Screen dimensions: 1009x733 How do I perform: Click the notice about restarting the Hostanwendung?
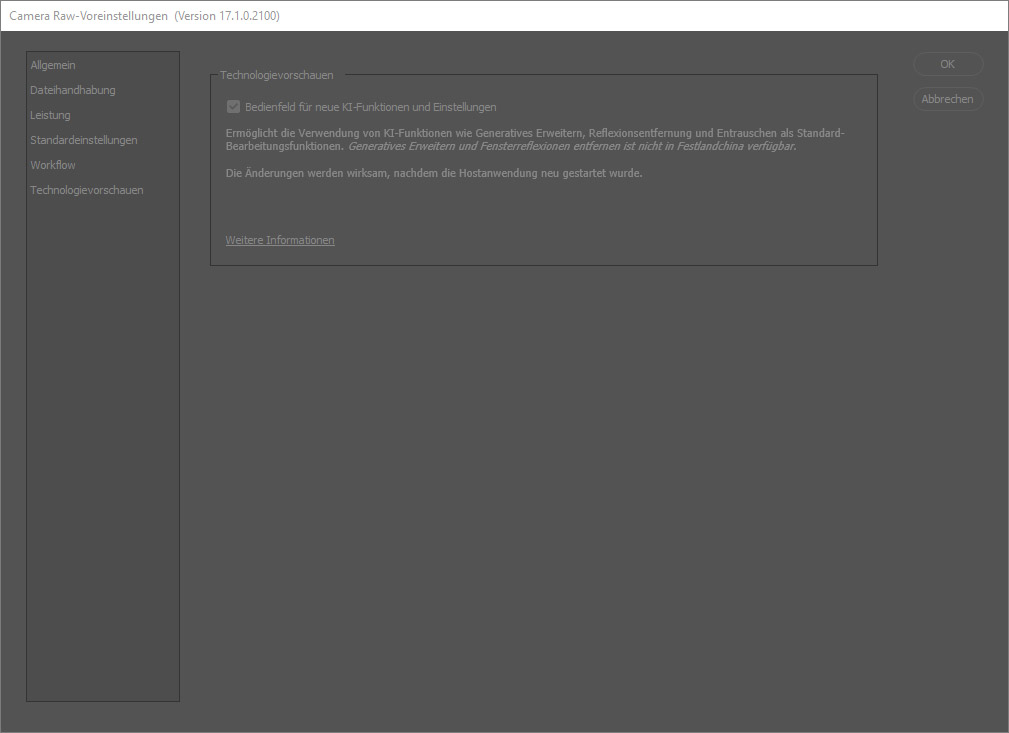point(434,173)
